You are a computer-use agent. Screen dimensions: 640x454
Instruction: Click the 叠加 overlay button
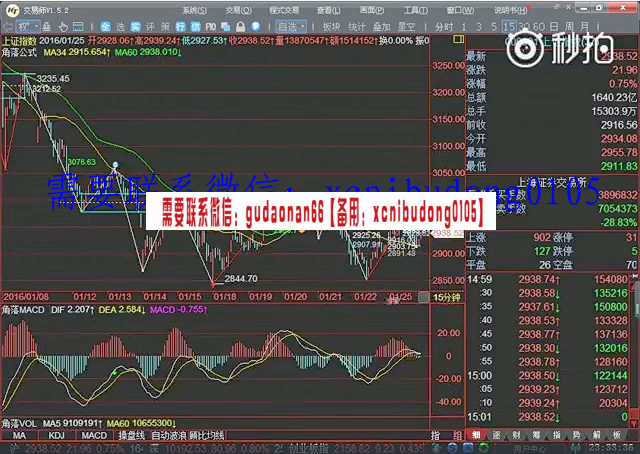[x=382, y=27]
